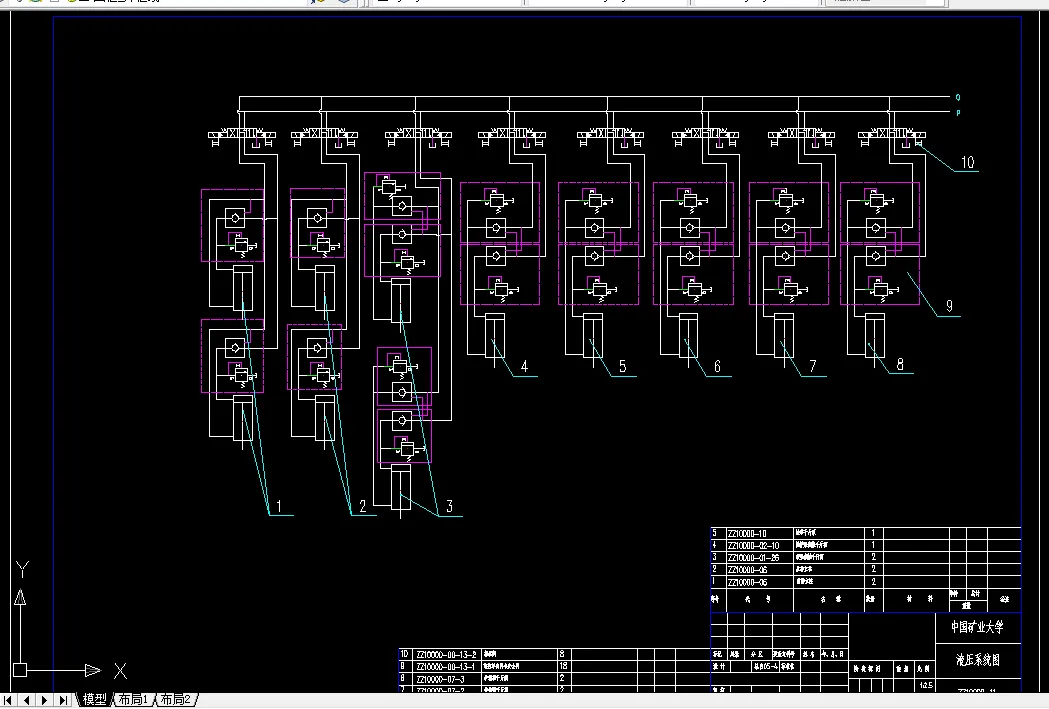Click the previous layout tab arrow
The width and height of the screenshot is (1049, 709).
[x=27, y=700]
